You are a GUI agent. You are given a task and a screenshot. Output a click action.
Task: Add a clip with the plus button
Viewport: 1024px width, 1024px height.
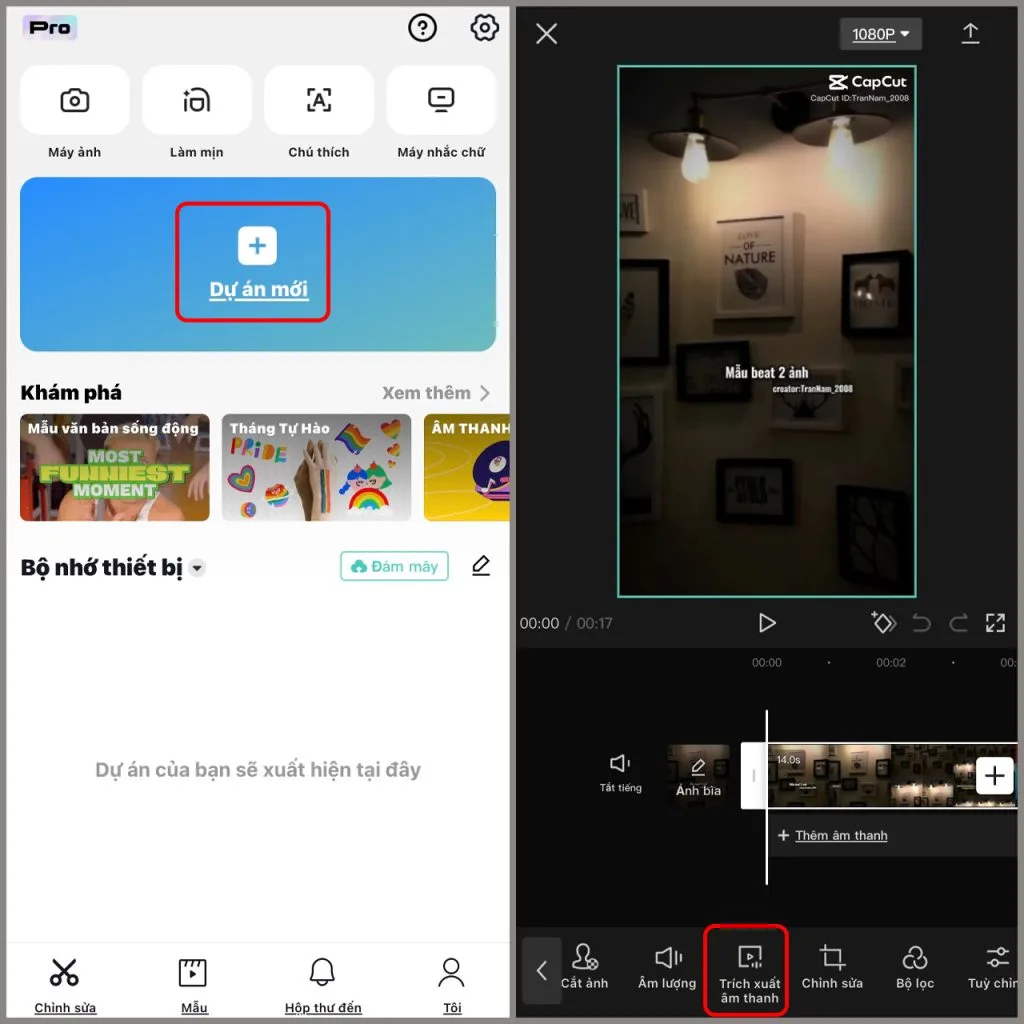tap(995, 776)
